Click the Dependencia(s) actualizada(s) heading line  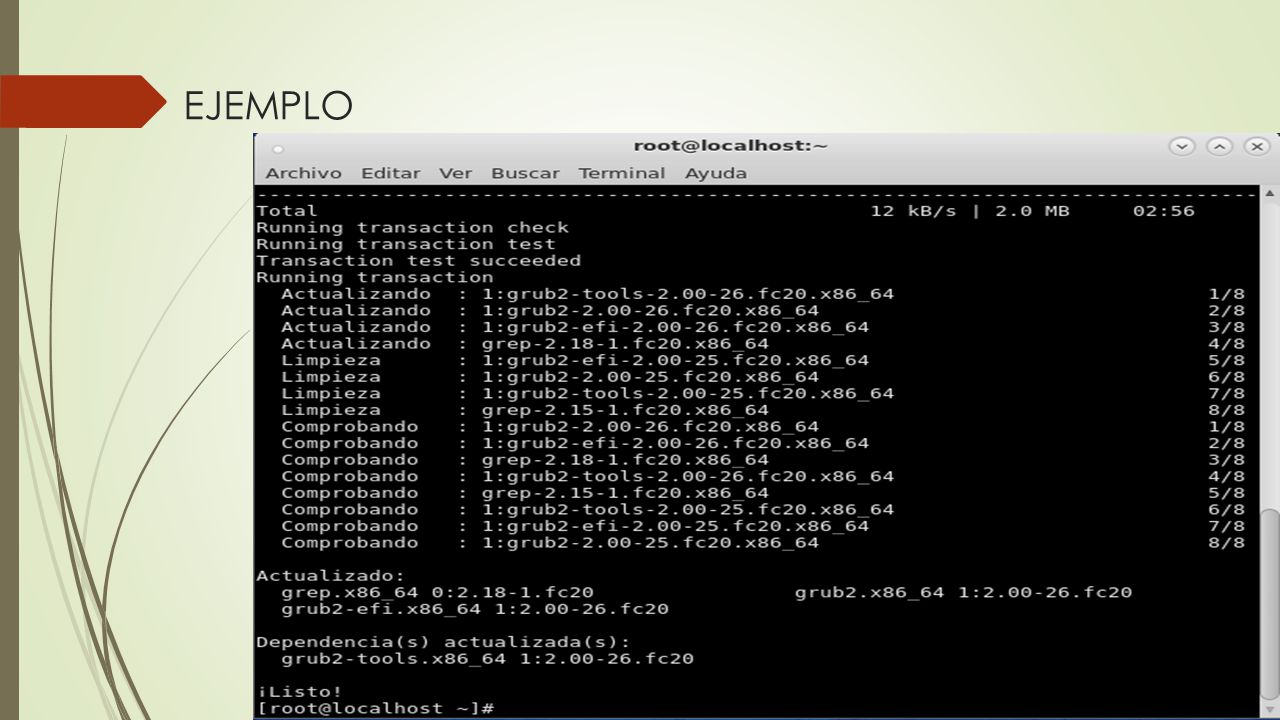(x=444, y=642)
